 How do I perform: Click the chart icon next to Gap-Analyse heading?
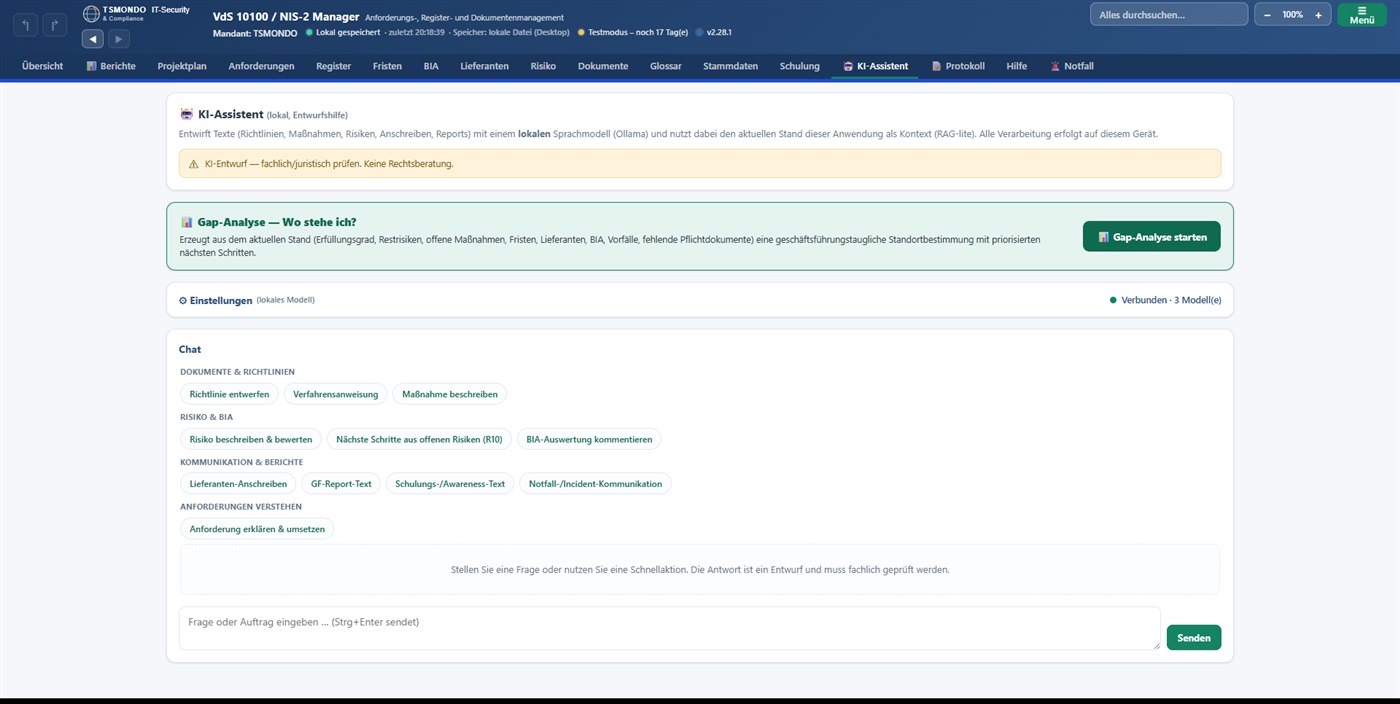(186, 222)
